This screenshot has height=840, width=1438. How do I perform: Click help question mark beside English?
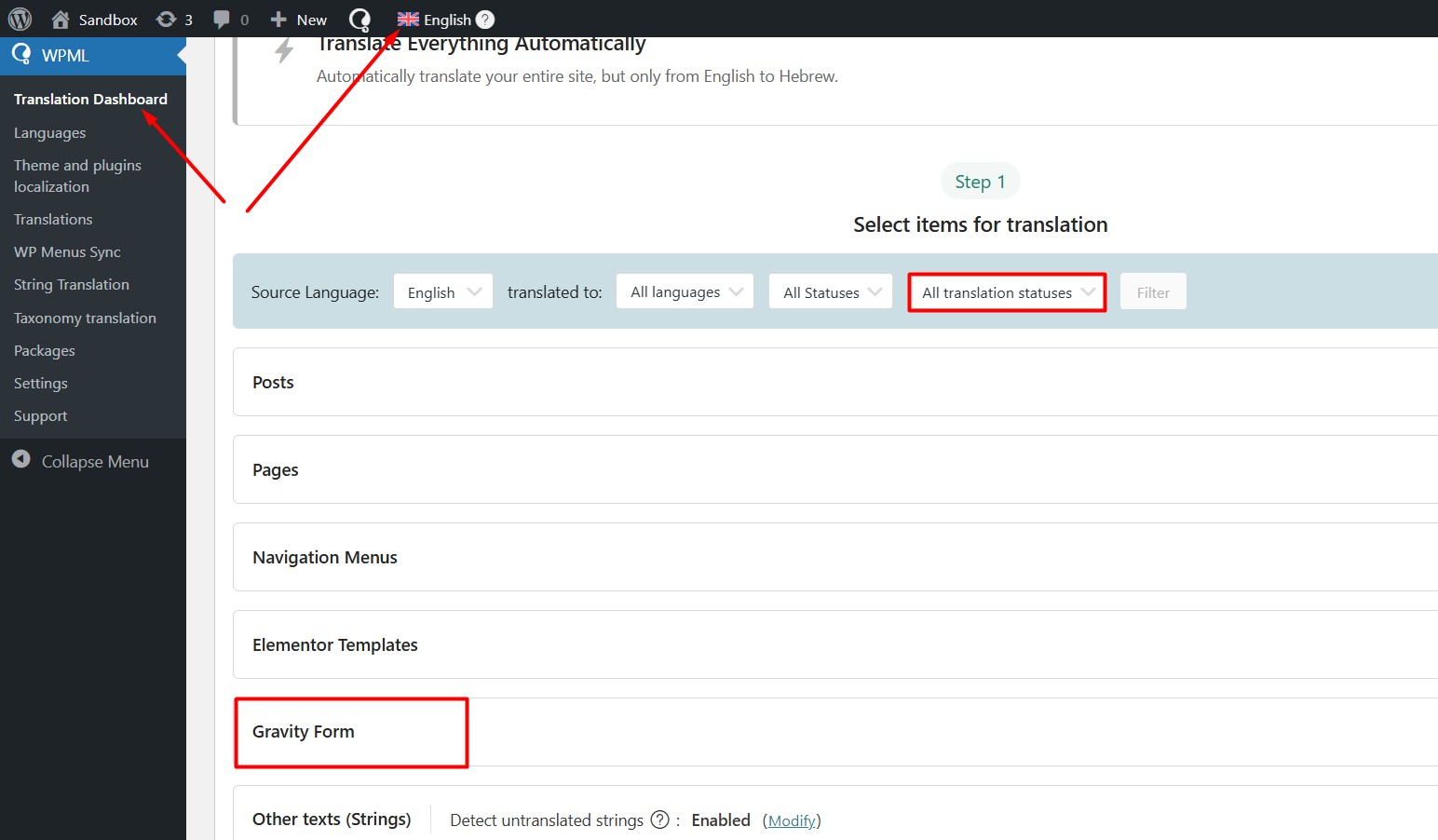tap(485, 20)
